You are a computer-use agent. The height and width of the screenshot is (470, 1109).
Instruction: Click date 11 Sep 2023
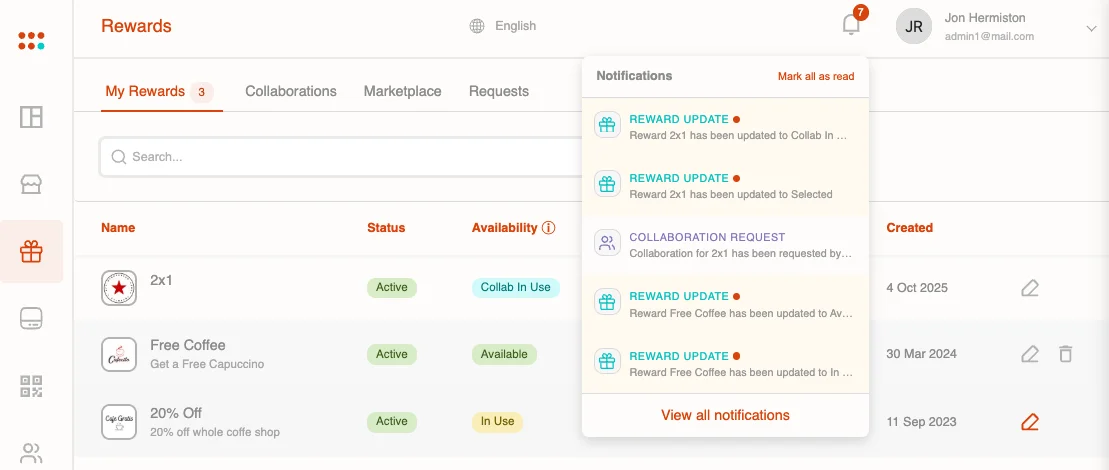(x=921, y=422)
